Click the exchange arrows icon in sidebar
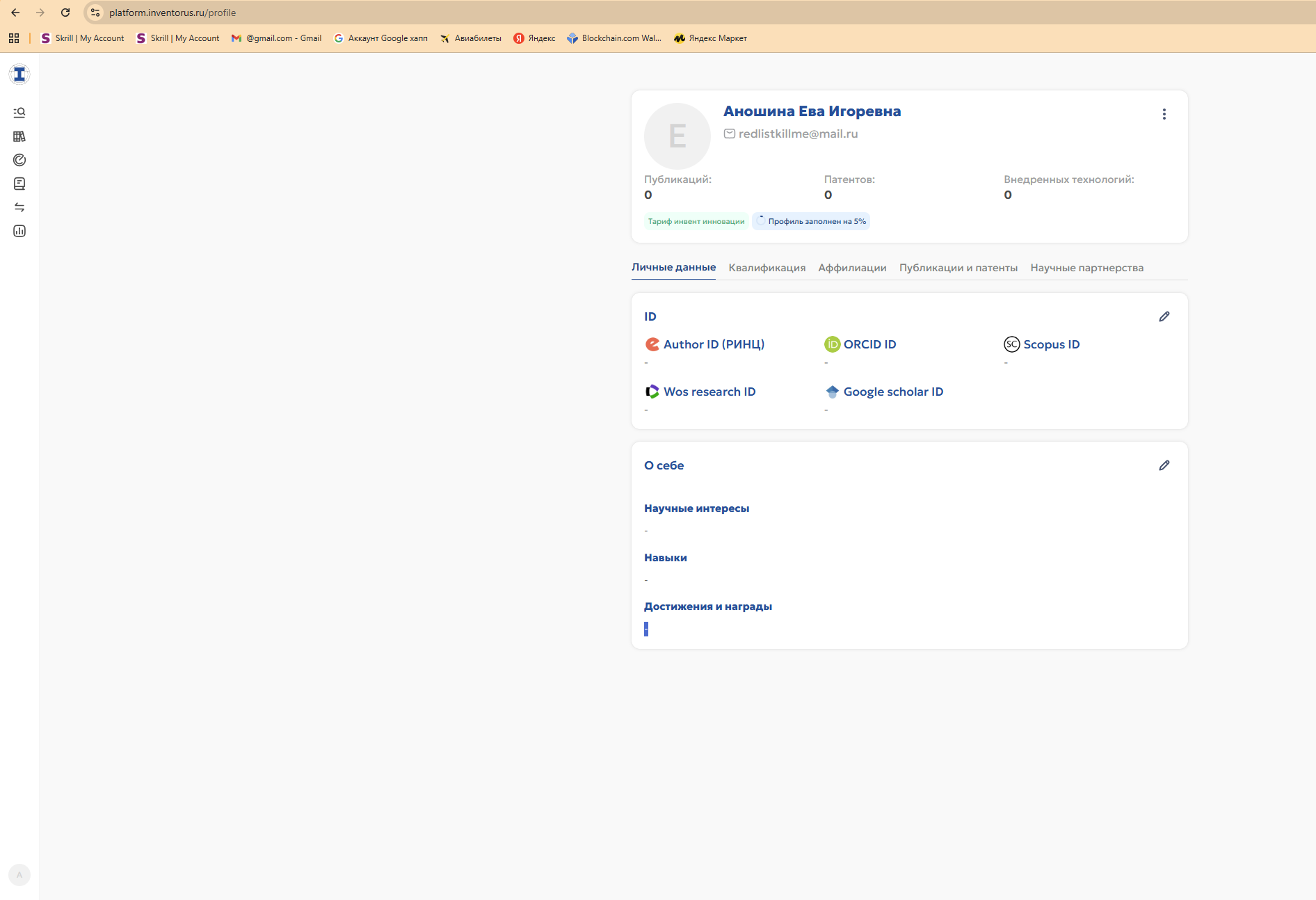1316x900 pixels. coord(19,207)
